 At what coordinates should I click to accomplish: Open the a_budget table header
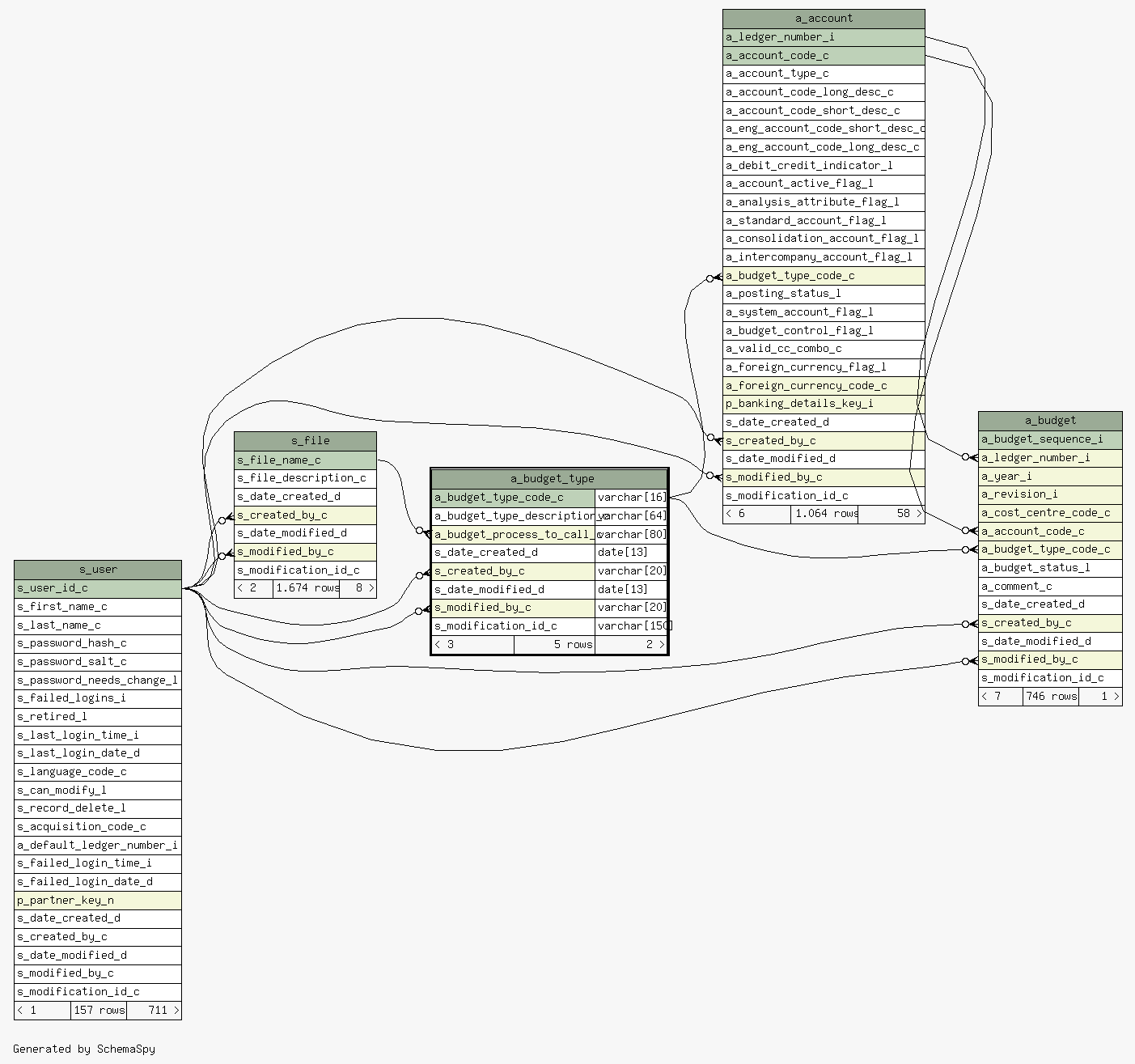(x=1050, y=421)
